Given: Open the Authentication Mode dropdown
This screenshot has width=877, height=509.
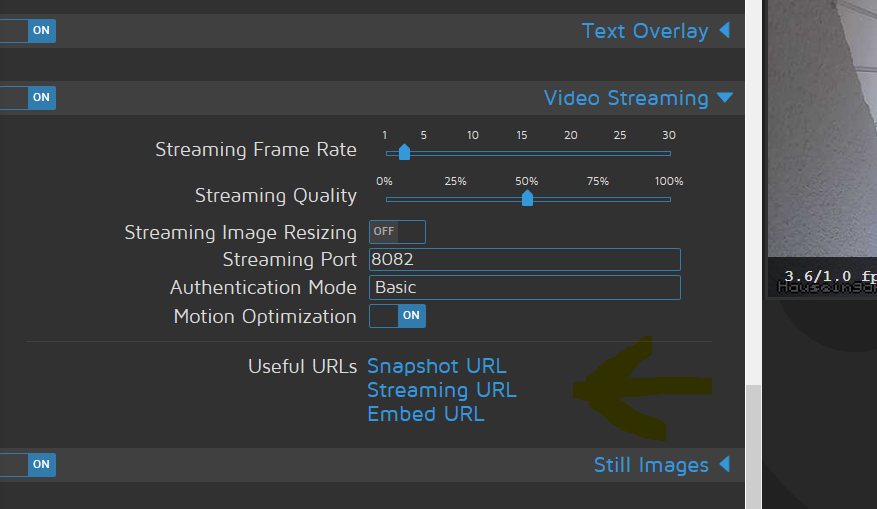Looking at the screenshot, I should (525, 288).
